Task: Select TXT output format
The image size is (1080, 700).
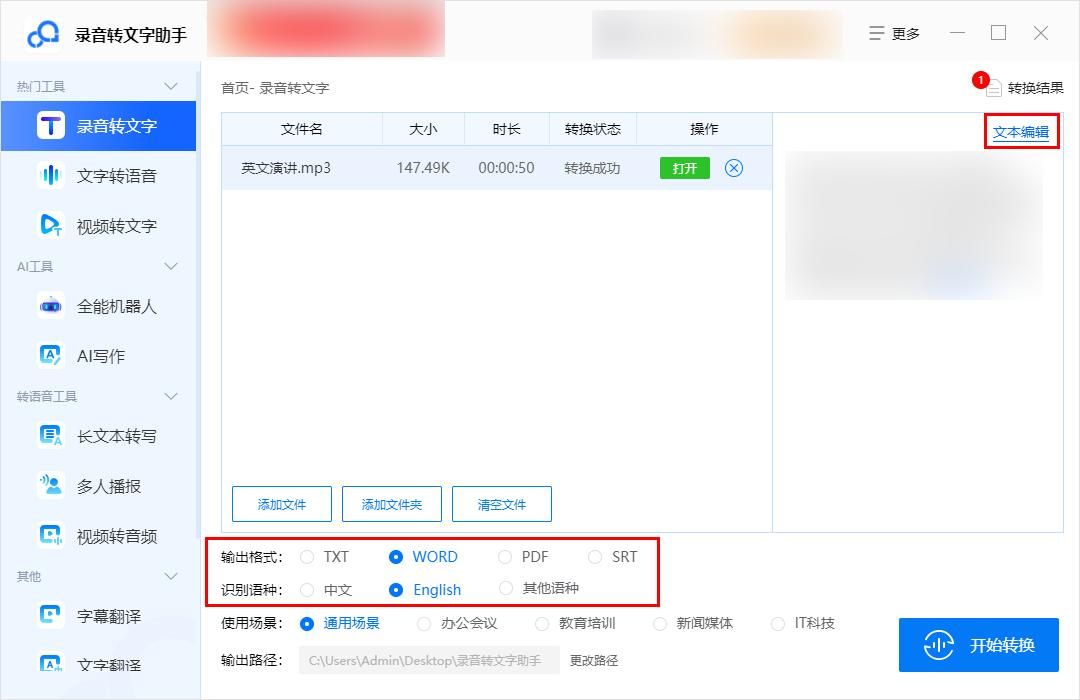Action: (x=307, y=557)
